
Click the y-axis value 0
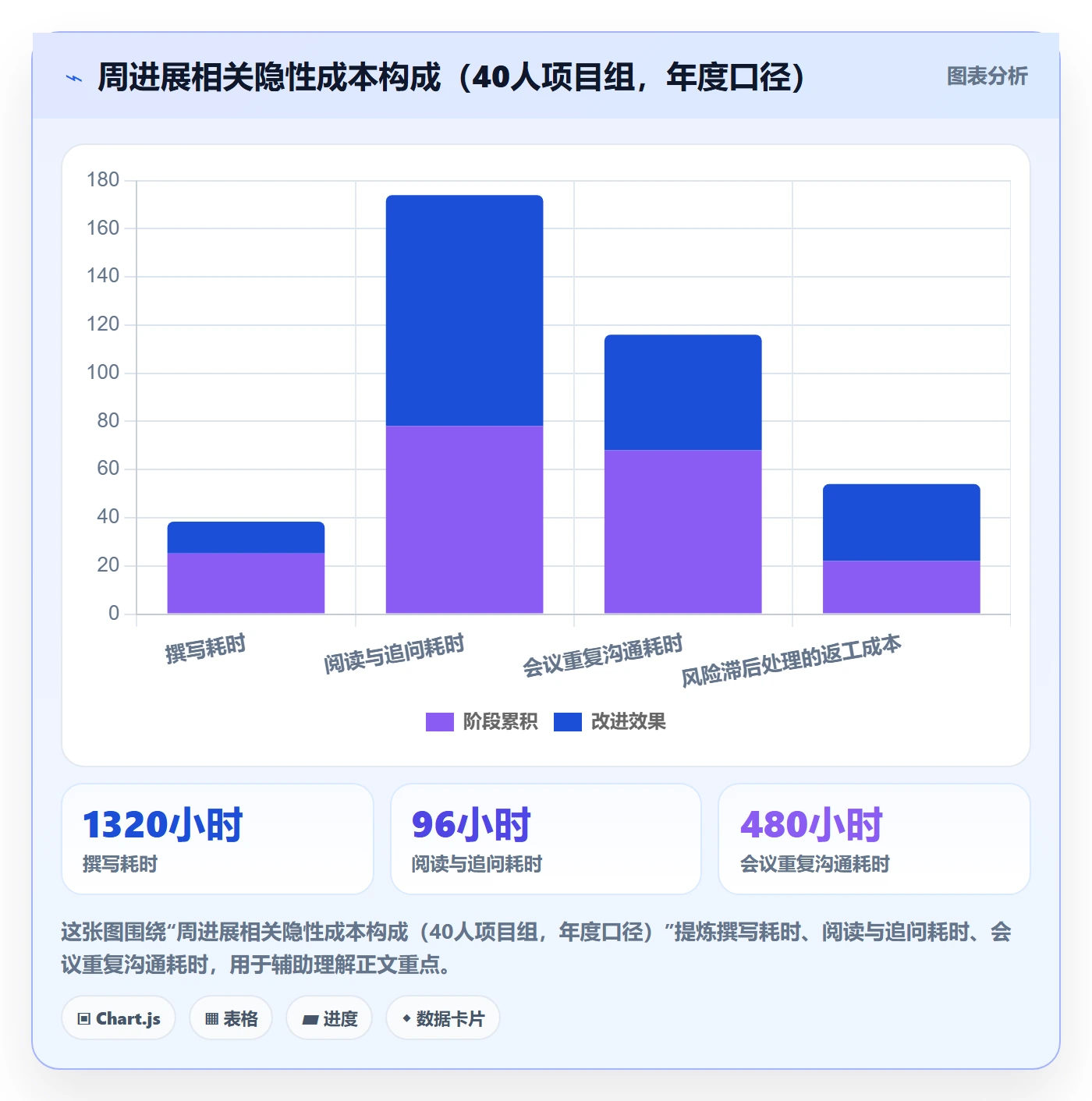(114, 614)
